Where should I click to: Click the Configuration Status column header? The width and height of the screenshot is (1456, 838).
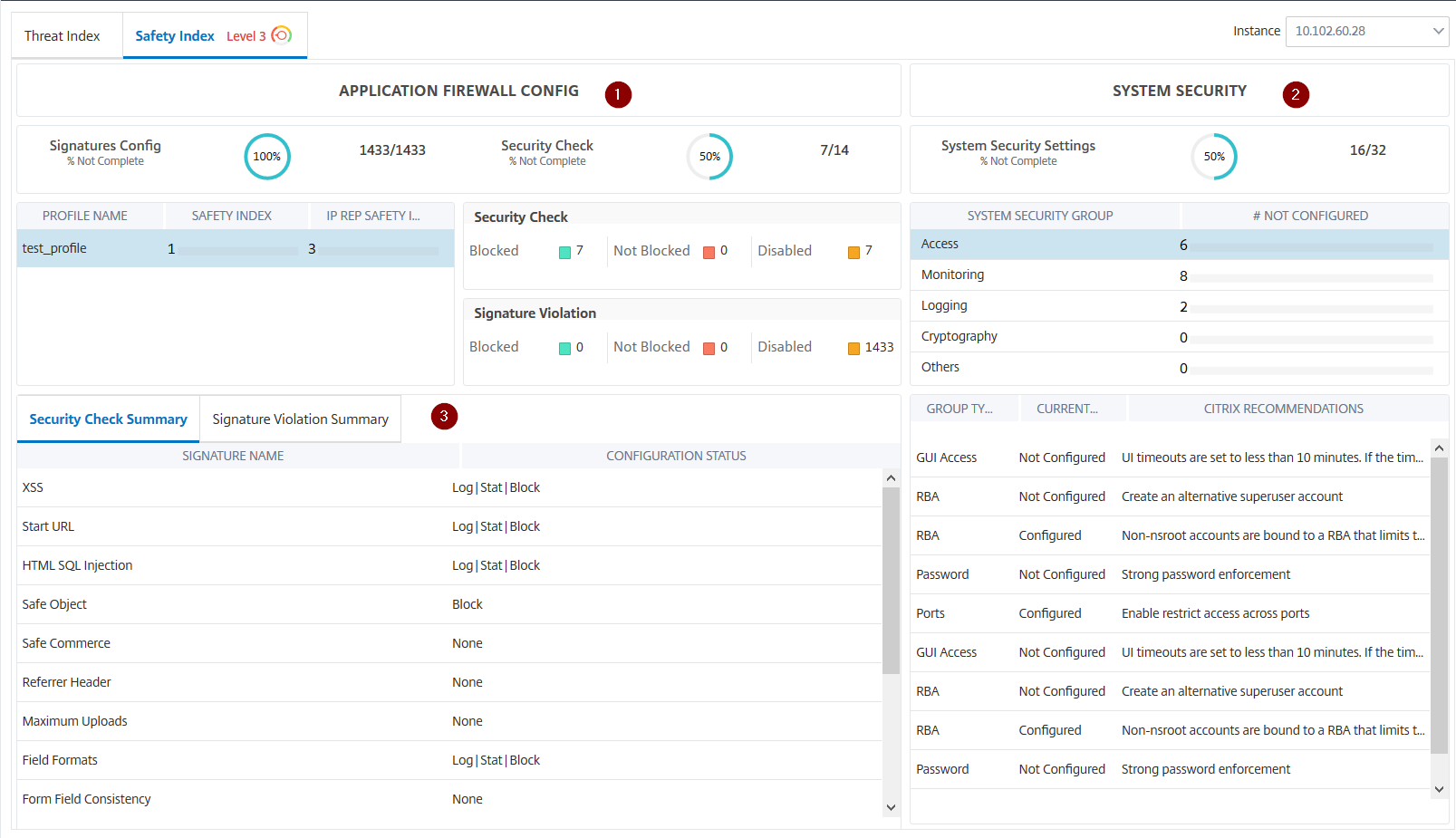tap(676, 456)
